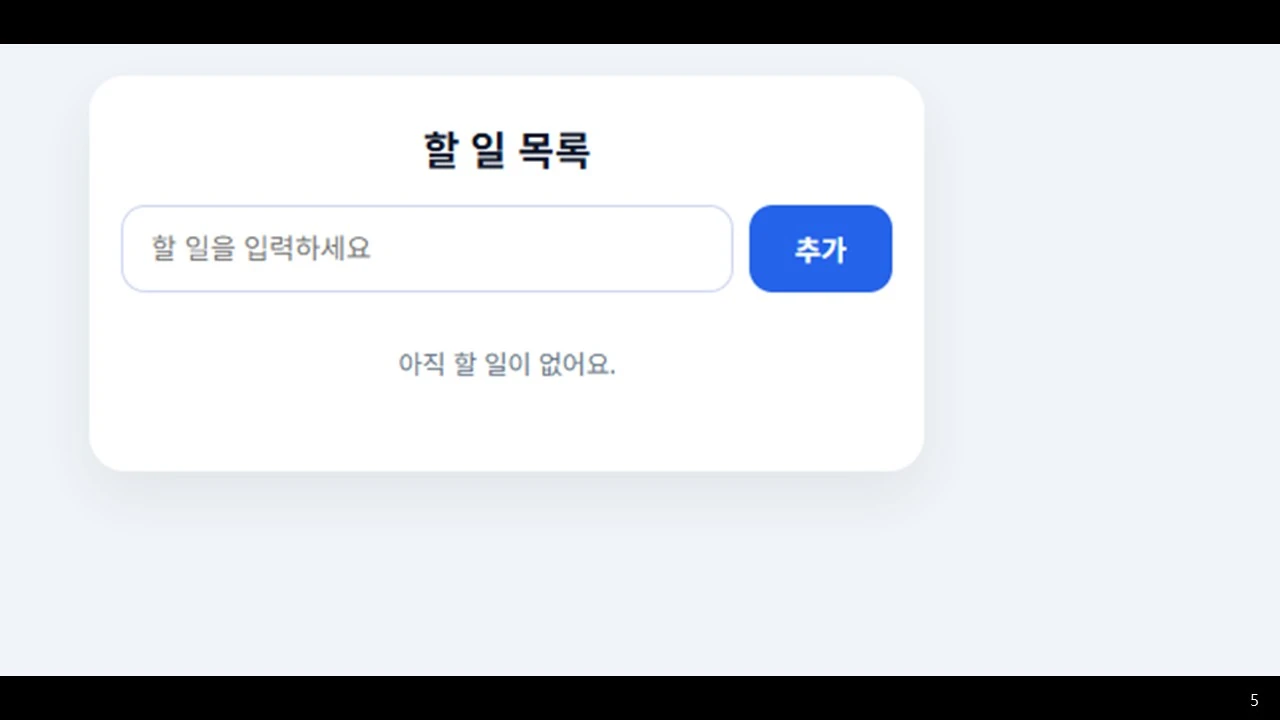
Task: Select the 할 일을 입력하세요 input field
Action: [427, 248]
